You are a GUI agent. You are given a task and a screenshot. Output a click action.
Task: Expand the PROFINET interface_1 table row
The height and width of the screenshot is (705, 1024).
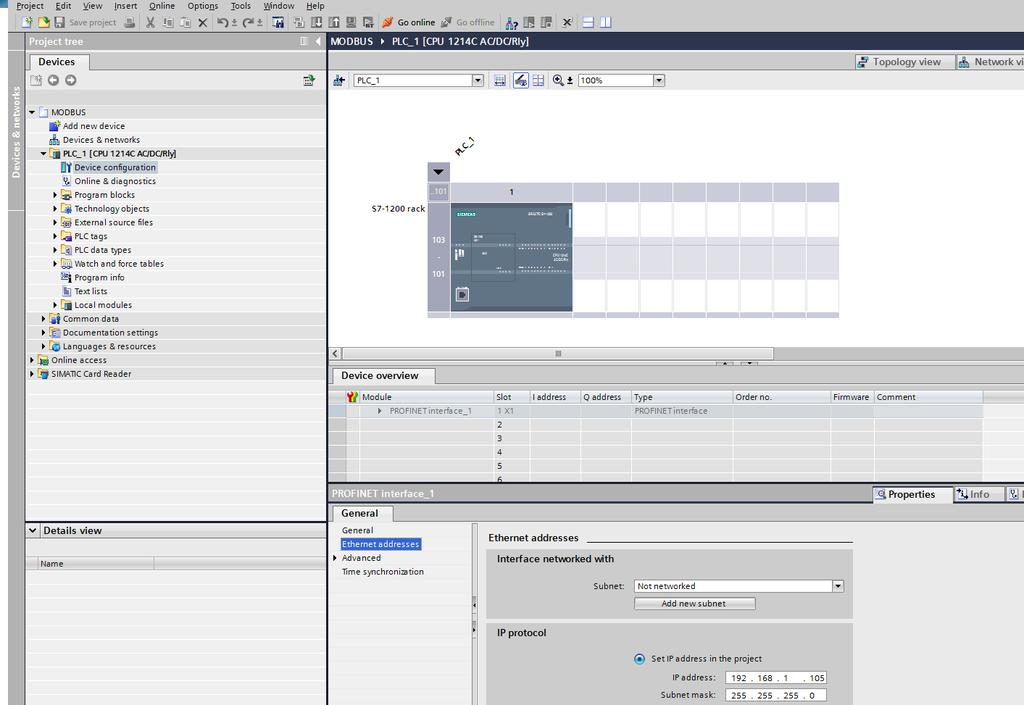[x=379, y=411]
